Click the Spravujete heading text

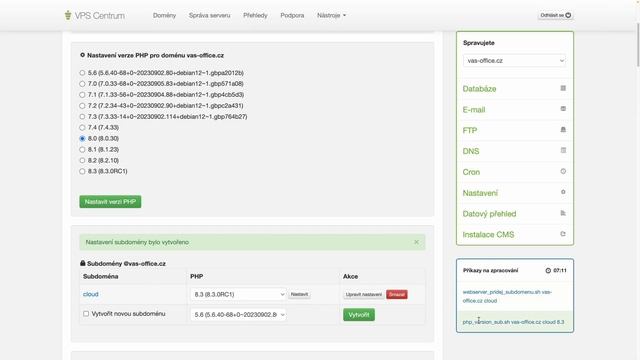pyautogui.click(x=479, y=42)
